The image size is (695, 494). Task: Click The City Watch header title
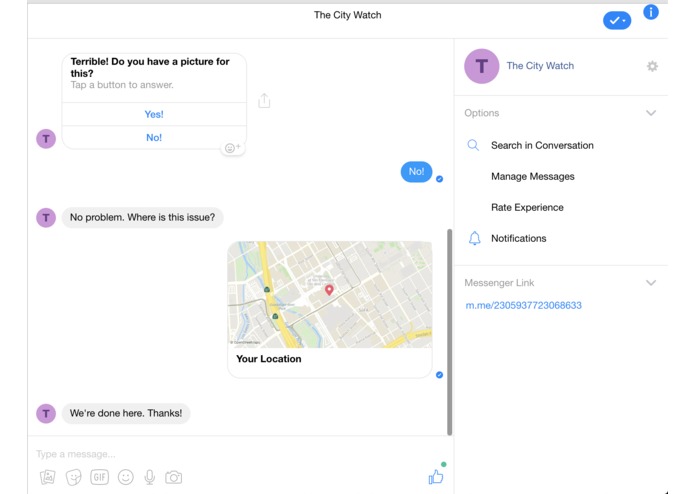pyautogui.click(x=348, y=15)
